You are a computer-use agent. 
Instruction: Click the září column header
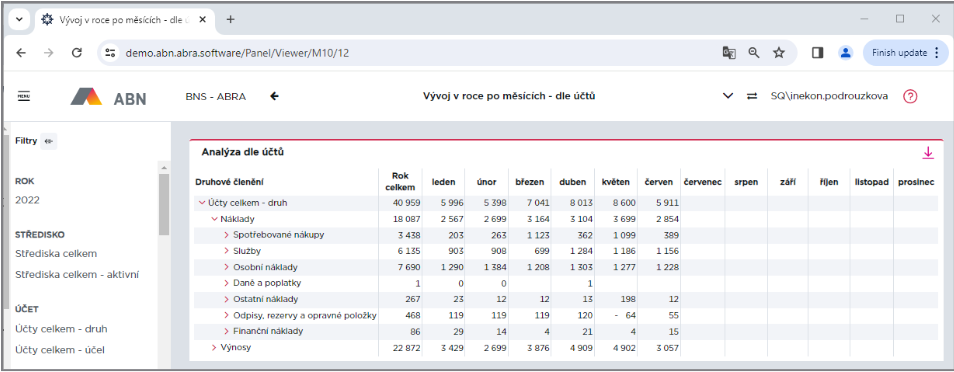click(x=789, y=181)
